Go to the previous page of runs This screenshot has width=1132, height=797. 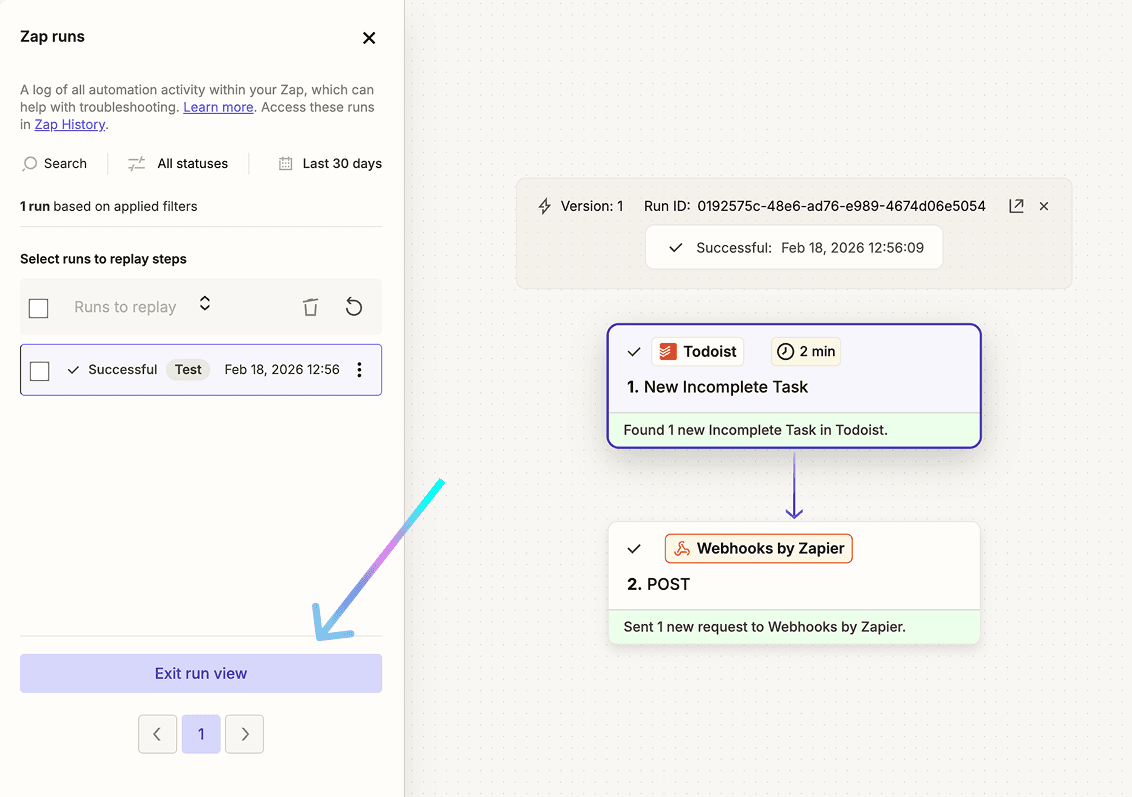tap(157, 734)
